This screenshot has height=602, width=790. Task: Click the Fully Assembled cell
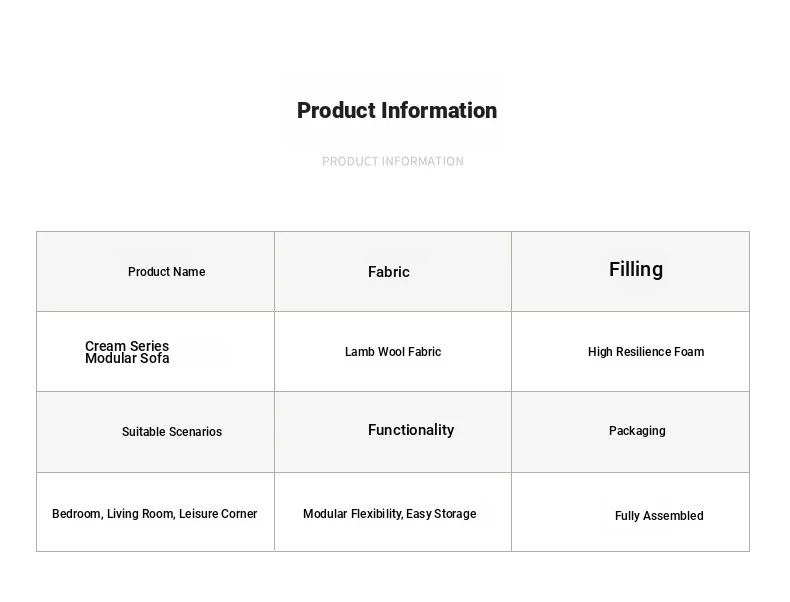(x=630, y=512)
